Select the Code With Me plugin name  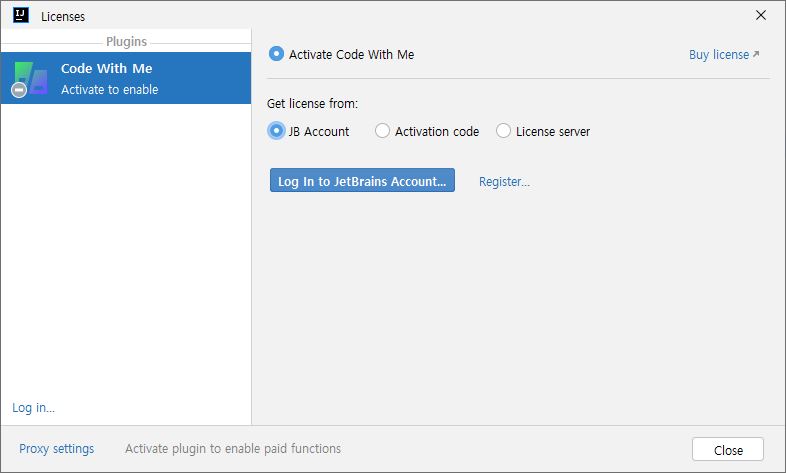click(x=107, y=68)
